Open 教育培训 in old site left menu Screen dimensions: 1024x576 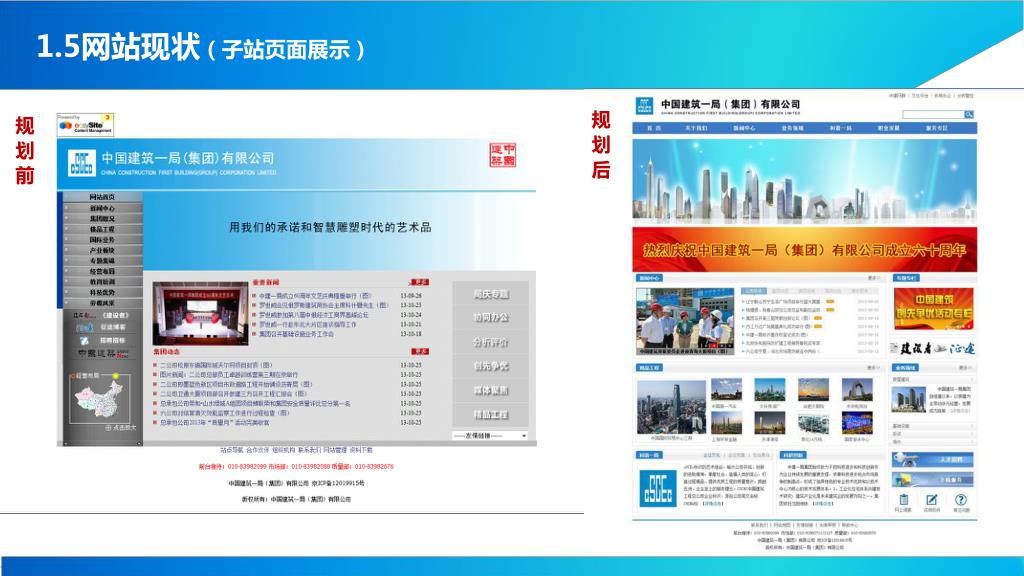click(x=103, y=281)
